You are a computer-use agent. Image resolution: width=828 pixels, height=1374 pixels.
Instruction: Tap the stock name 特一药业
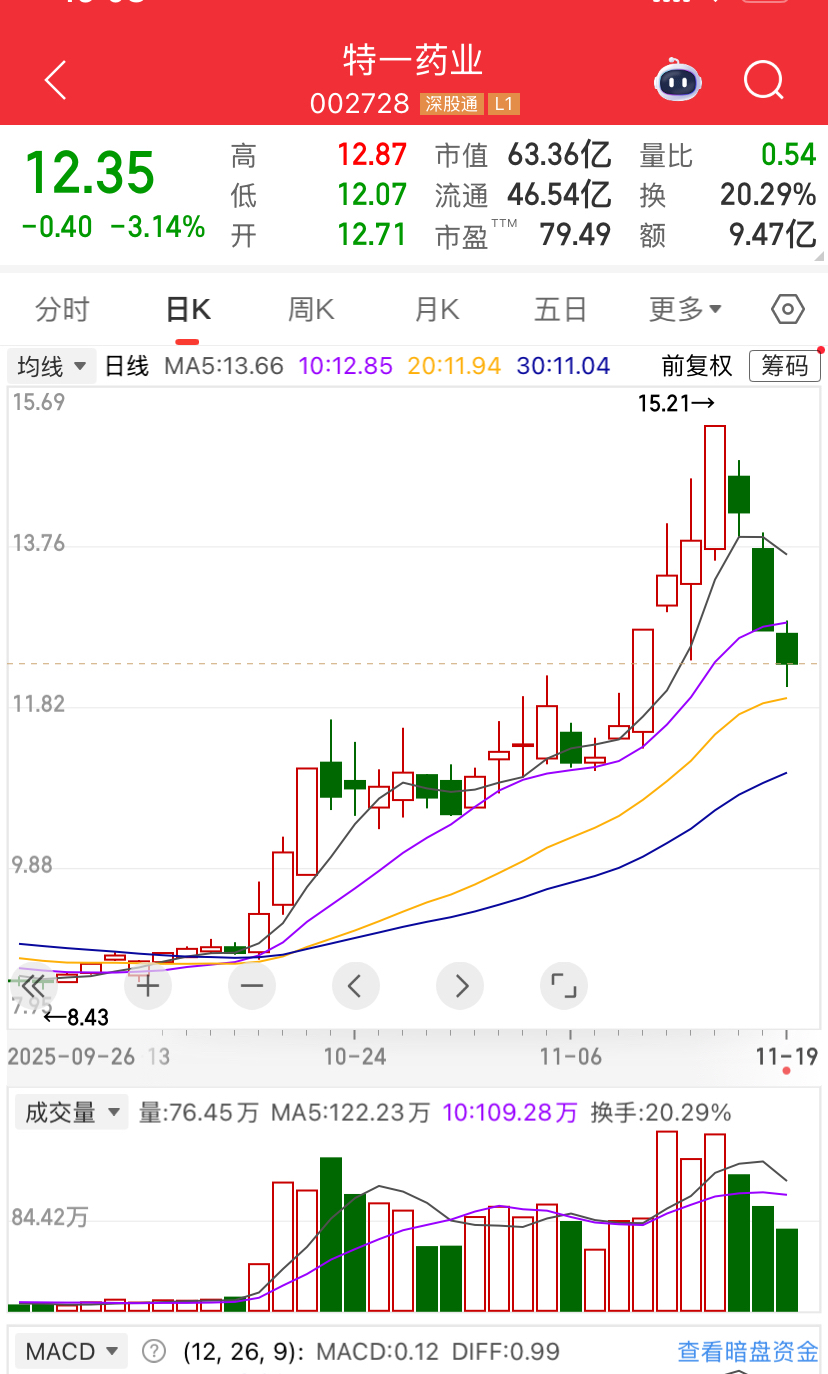click(413, 62)
